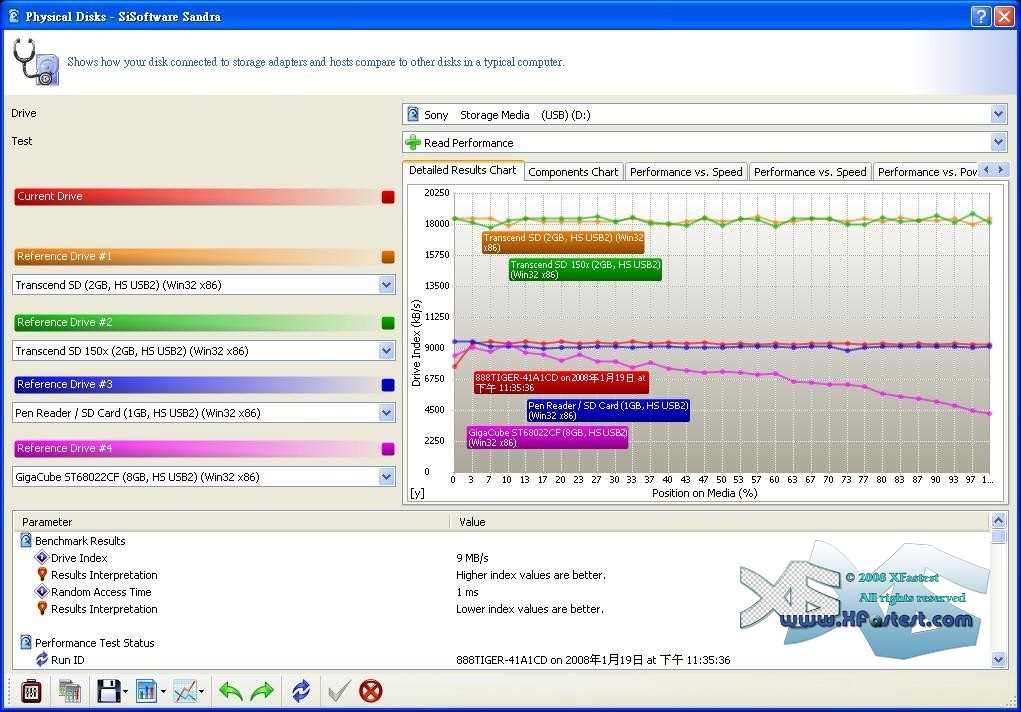Click the line graph icon in toolbar
Viewport: 1021px width, 712px height.
point(185,691)
